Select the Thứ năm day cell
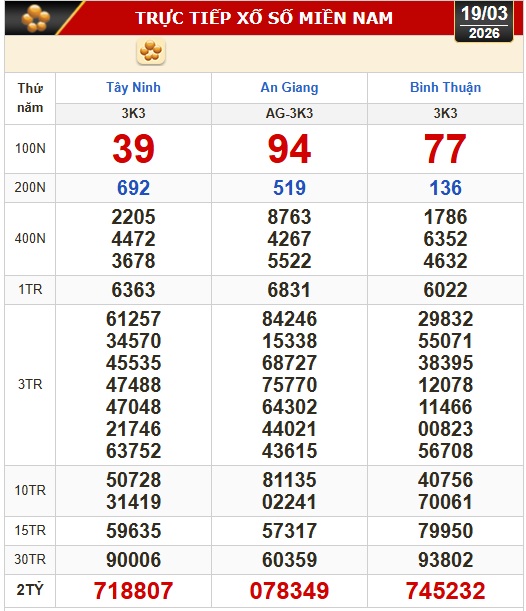This screenshot has height=611, width=526. pos(30,98)
